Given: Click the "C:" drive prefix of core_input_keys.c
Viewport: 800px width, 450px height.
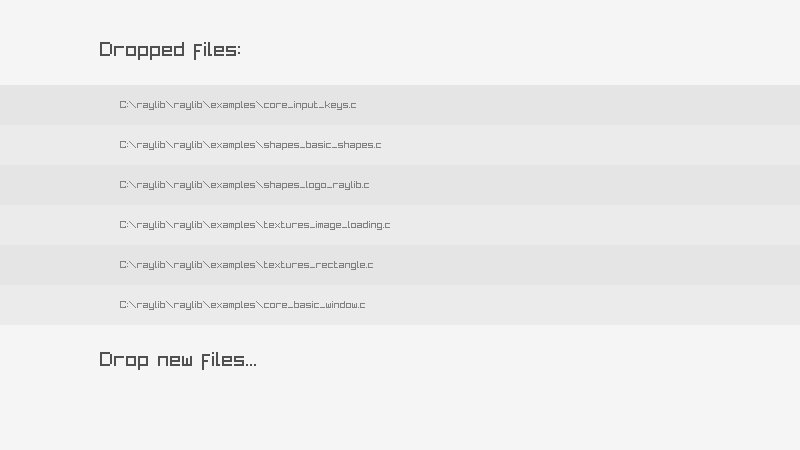Looking at the screenshot, I should (125, 105).
